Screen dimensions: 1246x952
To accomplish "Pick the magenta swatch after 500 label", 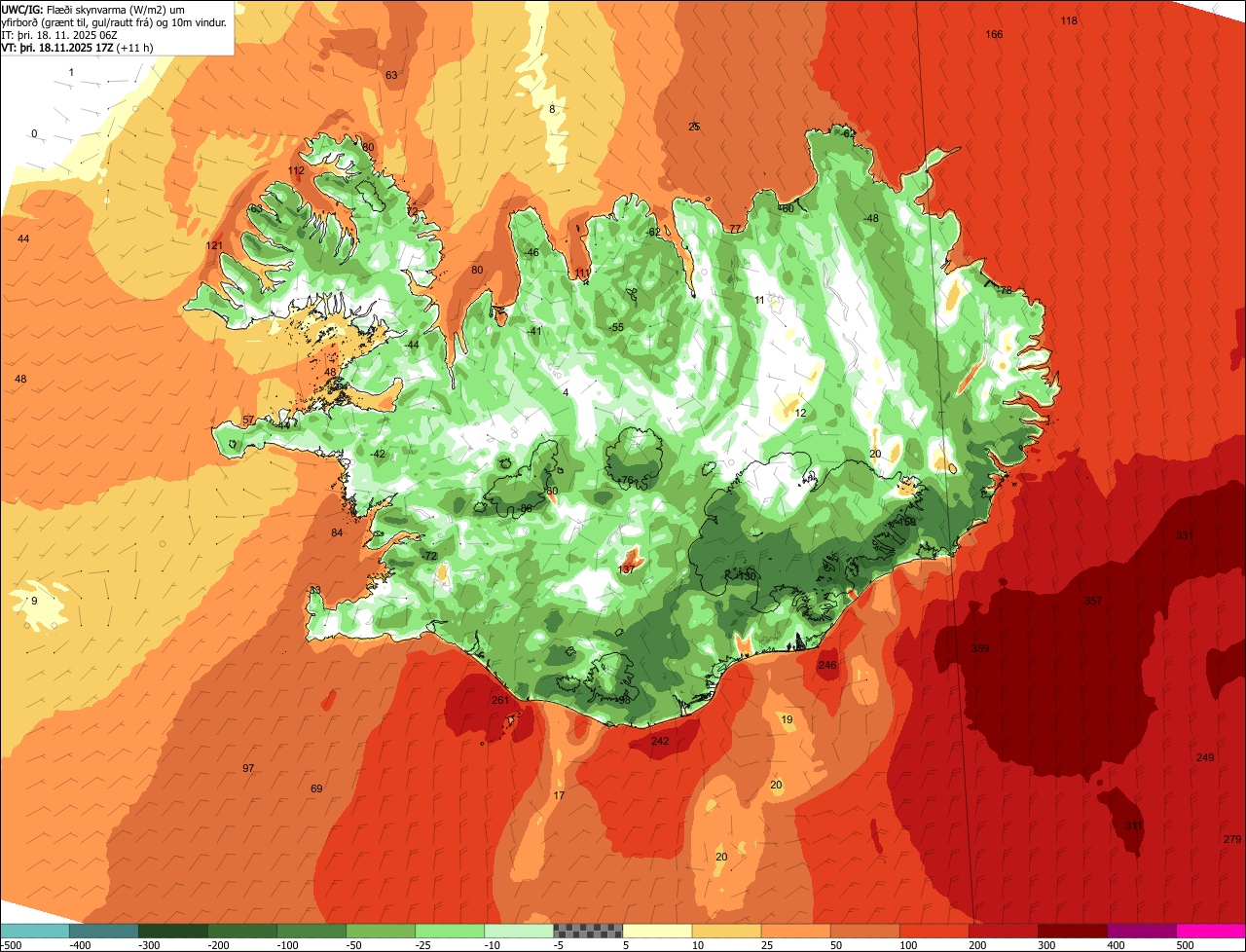I will 1210,931.
